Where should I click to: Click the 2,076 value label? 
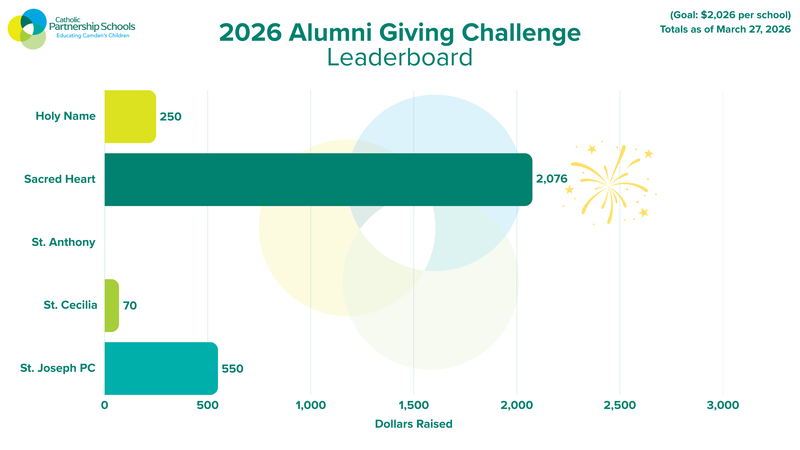tap(551, 180)
